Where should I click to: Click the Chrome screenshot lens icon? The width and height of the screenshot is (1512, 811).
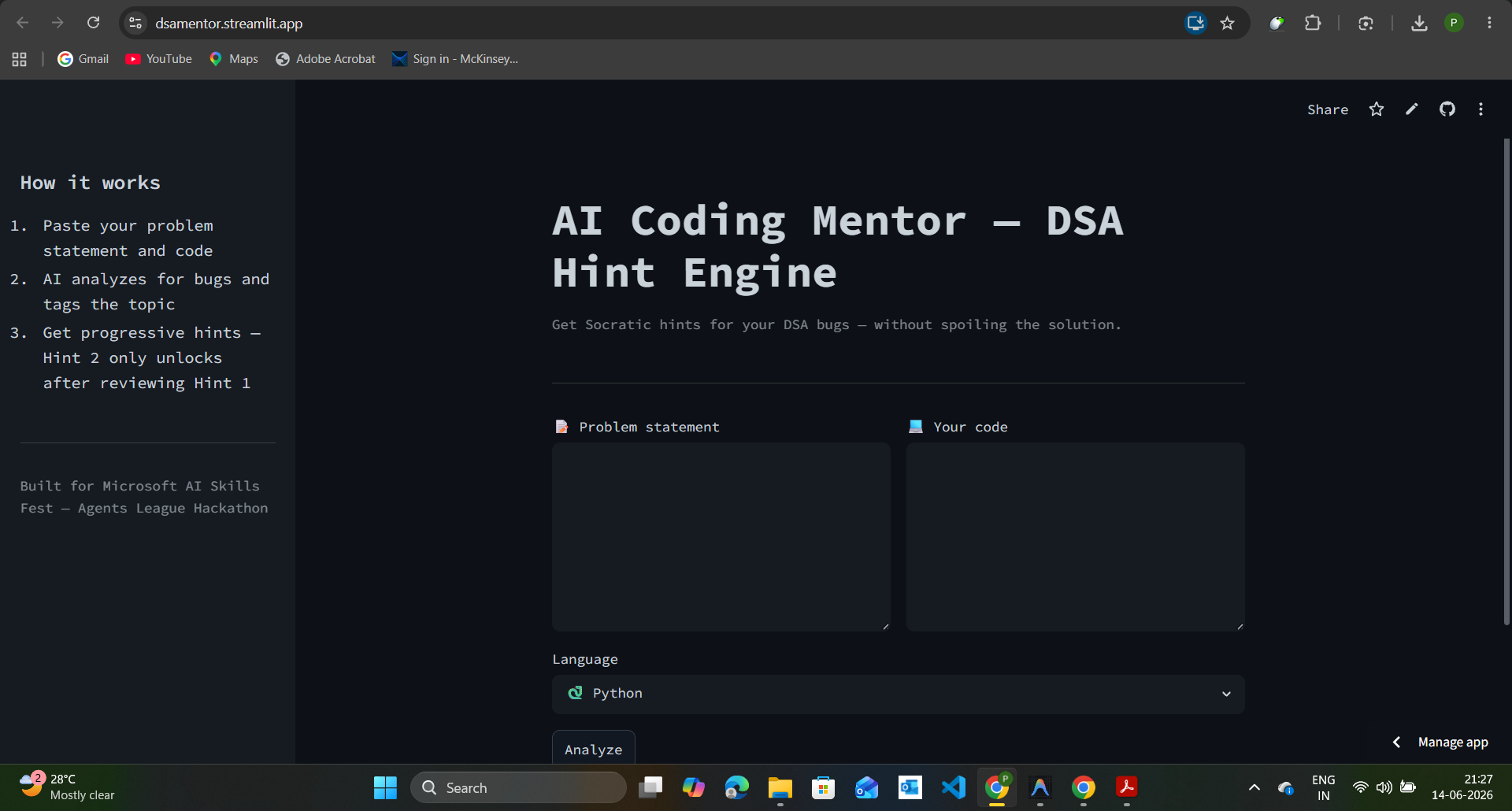[1366, 23]
